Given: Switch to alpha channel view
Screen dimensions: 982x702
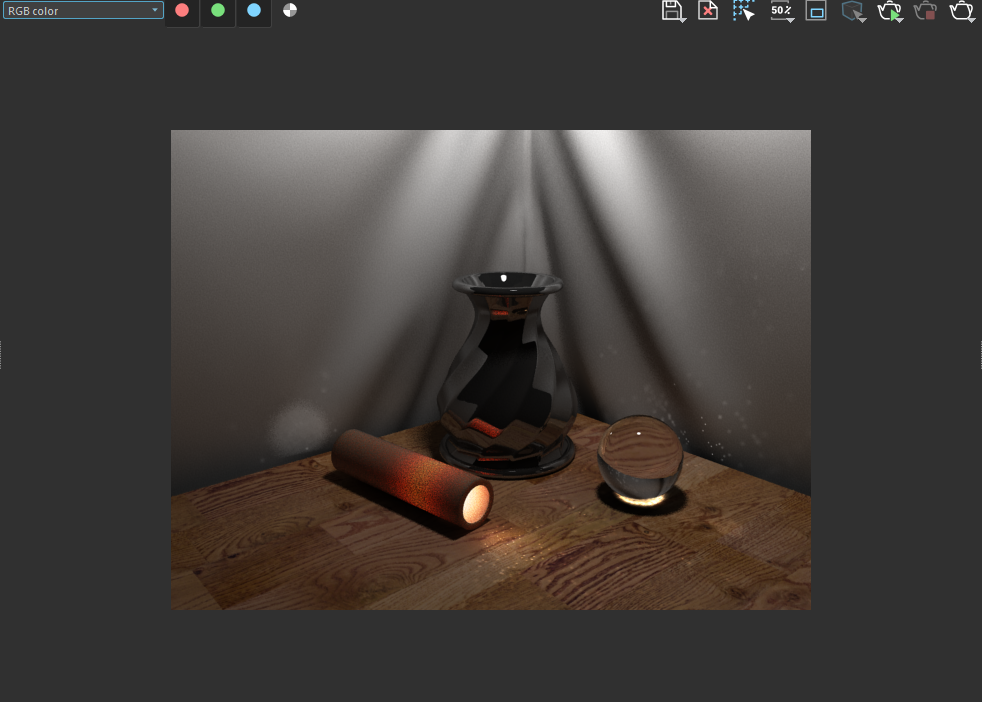Looking at the screenshot, I should coord(289,11).
